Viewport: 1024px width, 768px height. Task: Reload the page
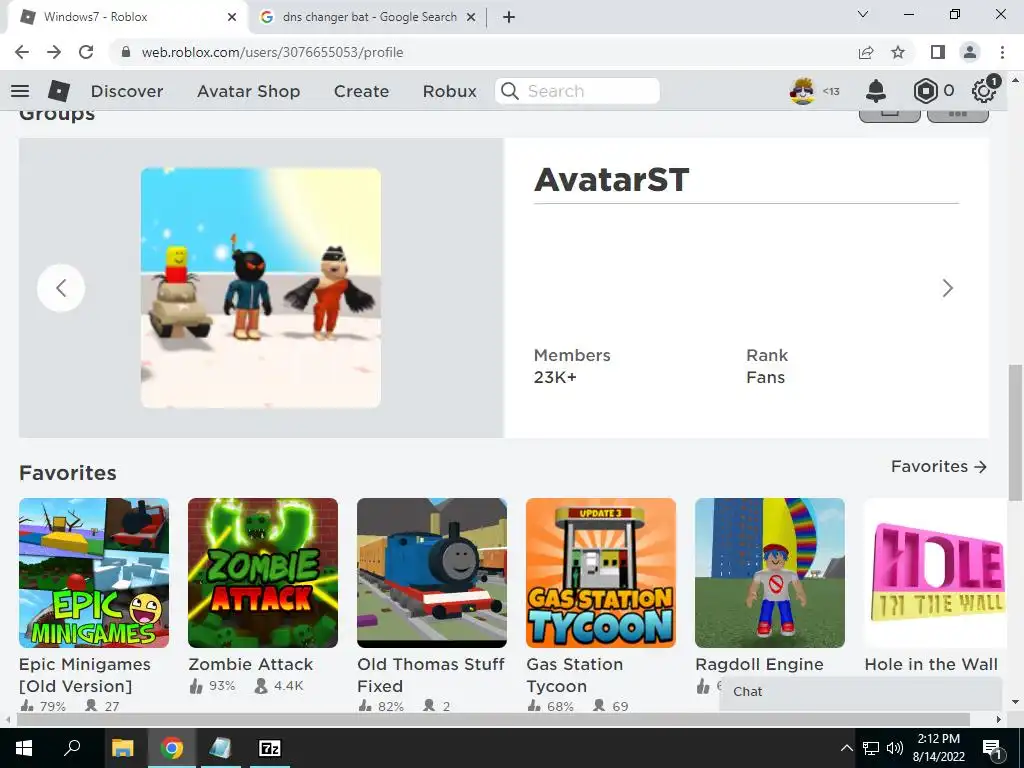point(86,52)
